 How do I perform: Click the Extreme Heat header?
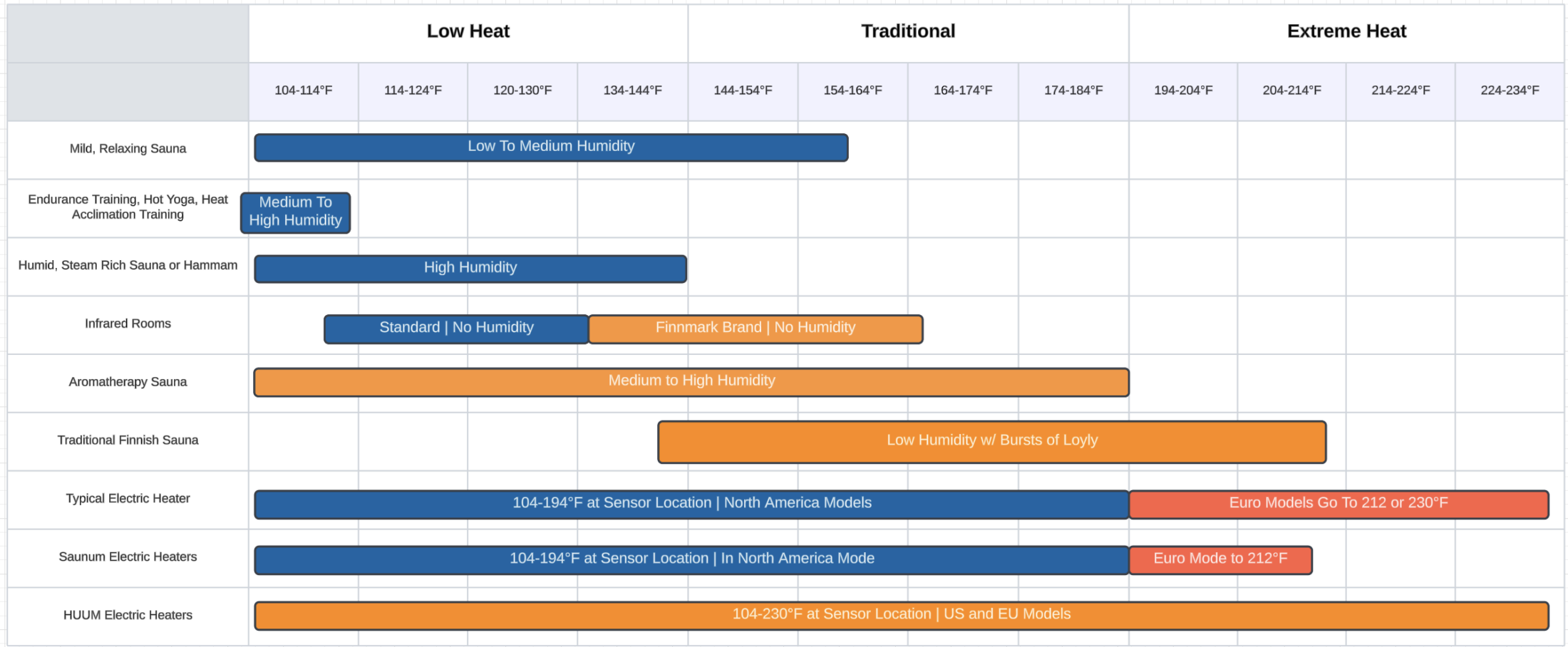click(x=1346, y=31)
